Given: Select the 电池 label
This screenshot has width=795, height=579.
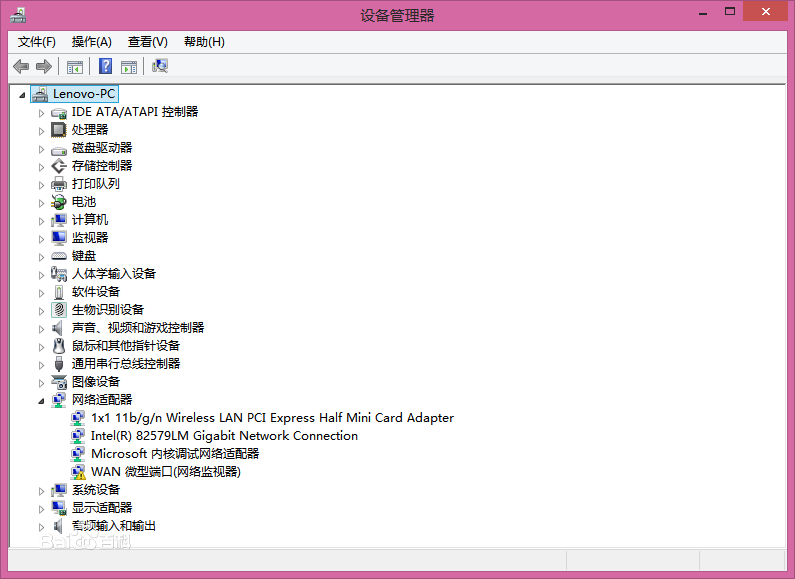Looking at the screenshot, I should click(84, 202).
